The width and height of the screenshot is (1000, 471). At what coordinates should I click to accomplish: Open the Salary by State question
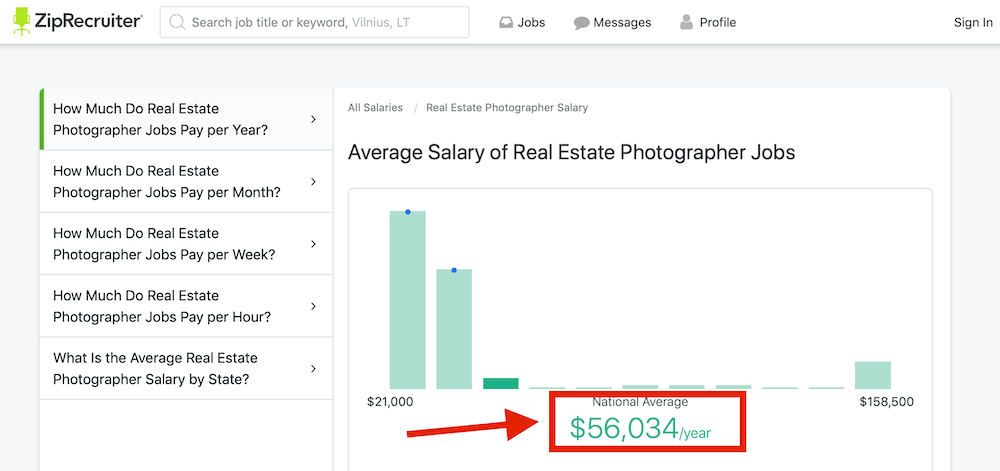(155, 369)
